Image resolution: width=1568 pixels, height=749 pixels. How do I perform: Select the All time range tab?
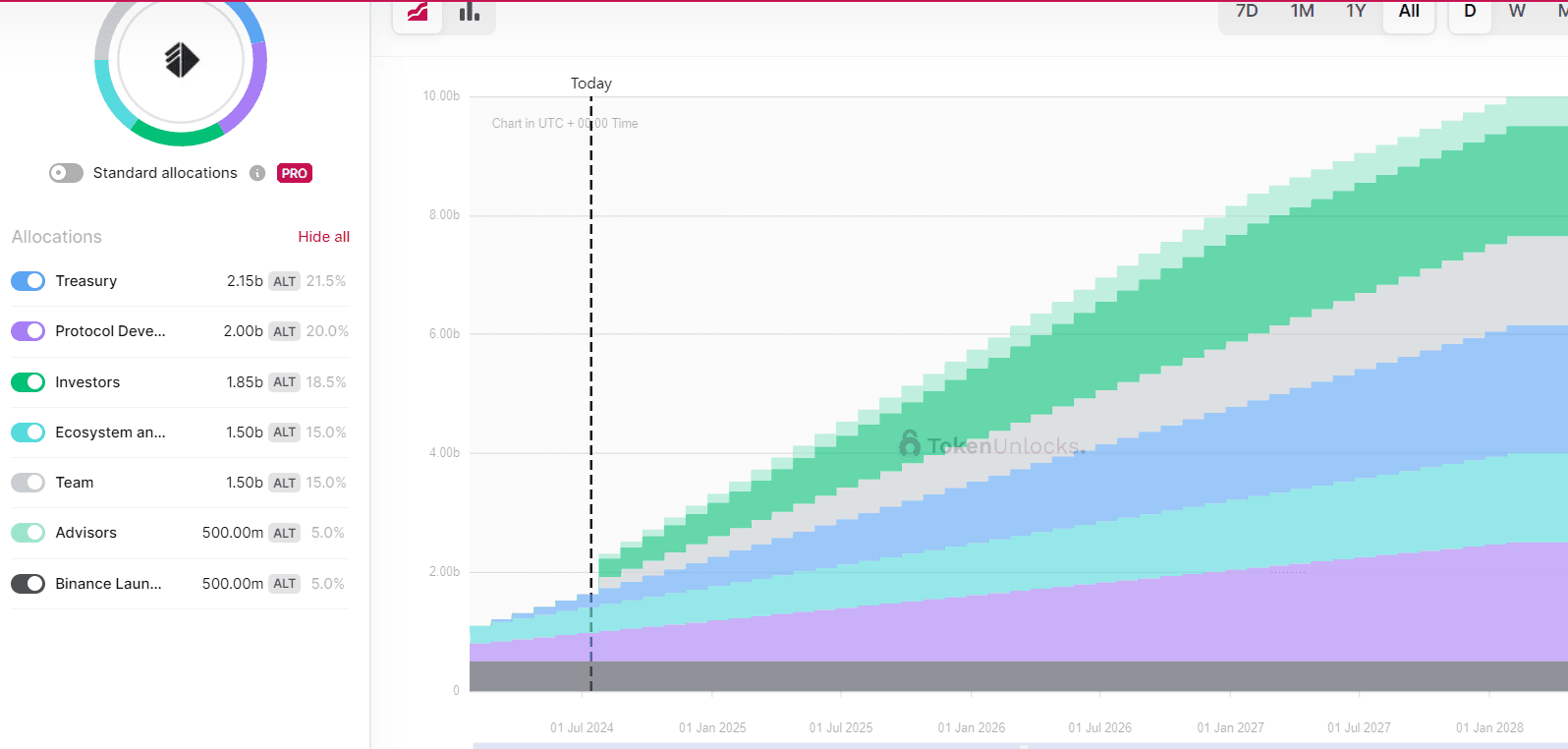click(1409, 13)
